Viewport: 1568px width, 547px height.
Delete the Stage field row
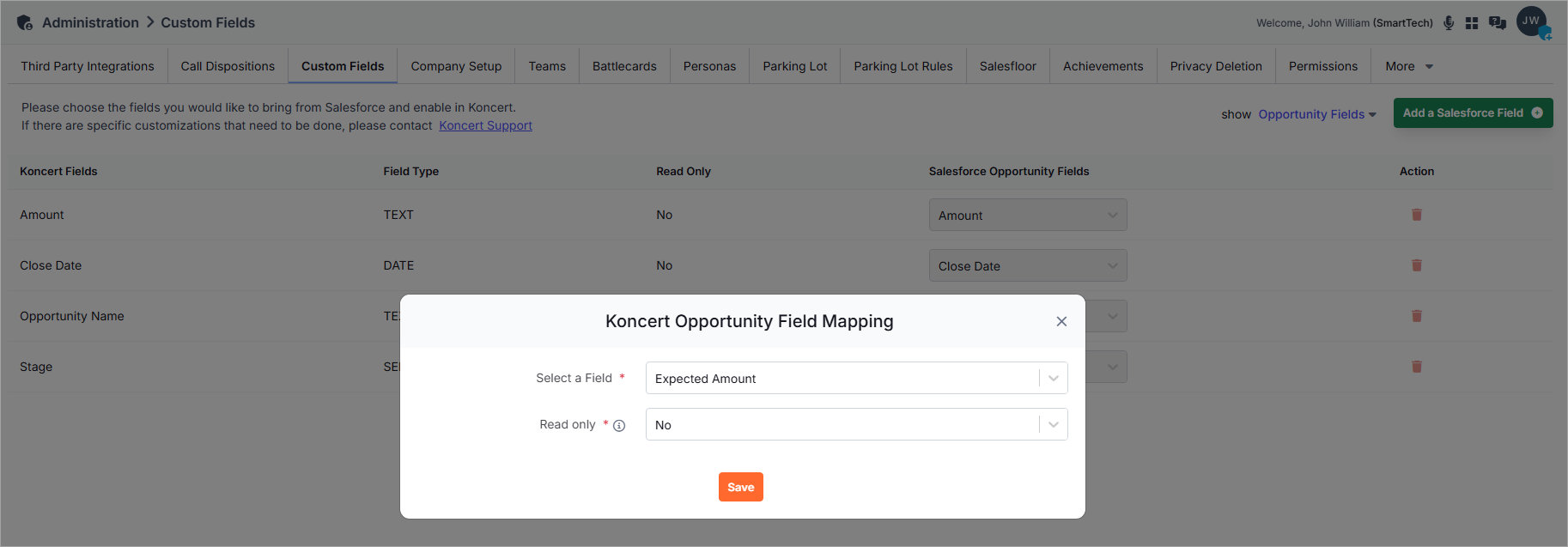click(1417, 367)
